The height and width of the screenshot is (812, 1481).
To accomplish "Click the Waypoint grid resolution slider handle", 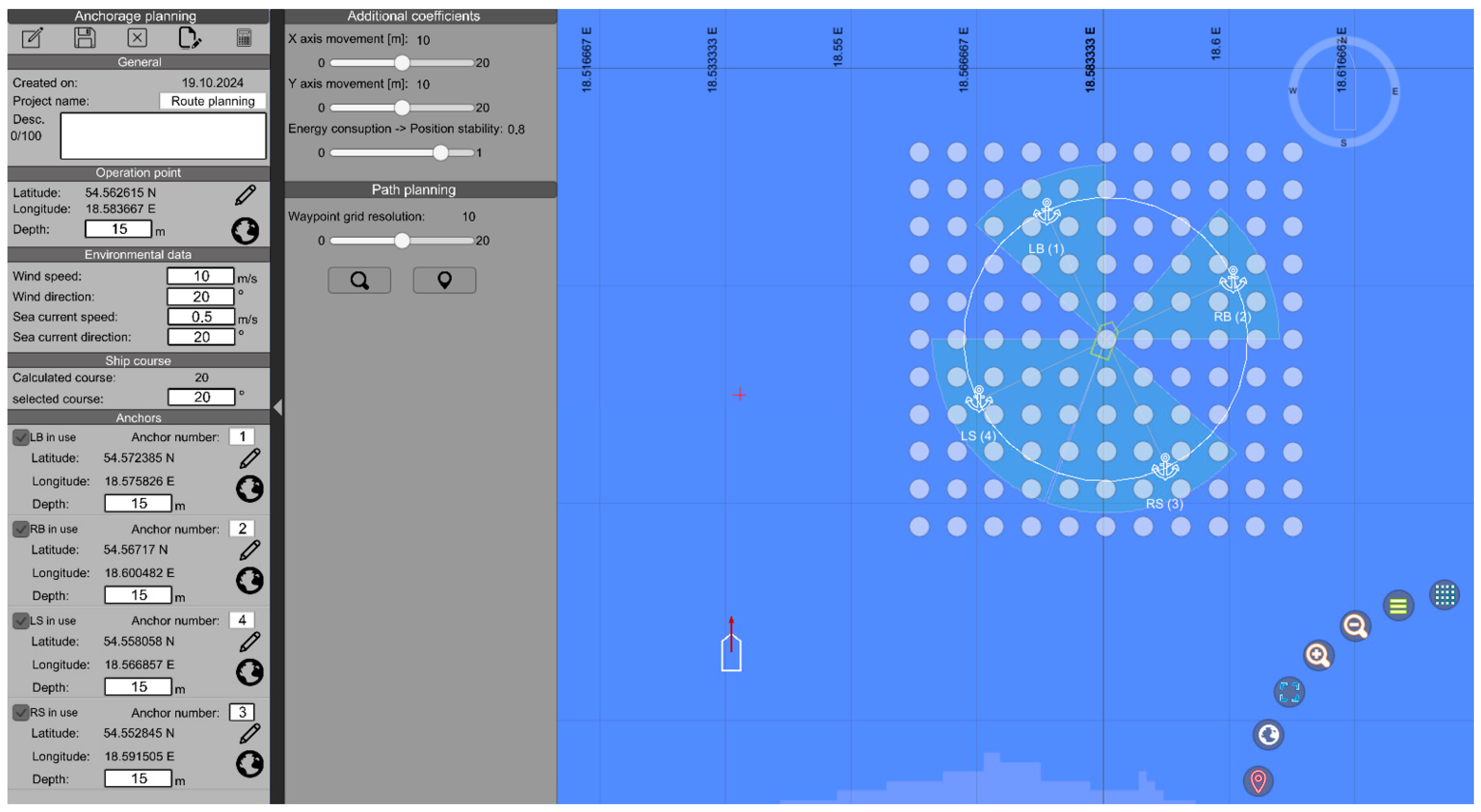I will pos(402,241).
